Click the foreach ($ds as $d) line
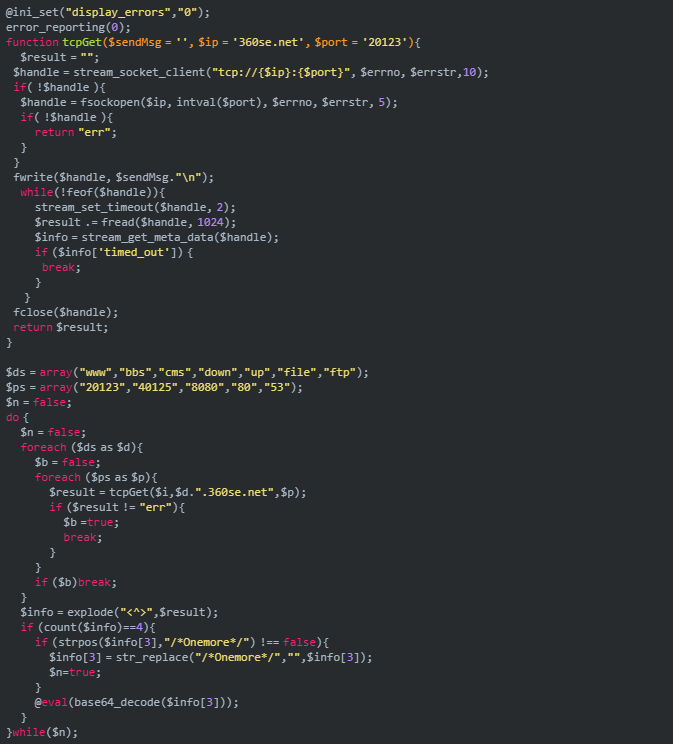Viewport: 674px width, 744px height. 82,447
